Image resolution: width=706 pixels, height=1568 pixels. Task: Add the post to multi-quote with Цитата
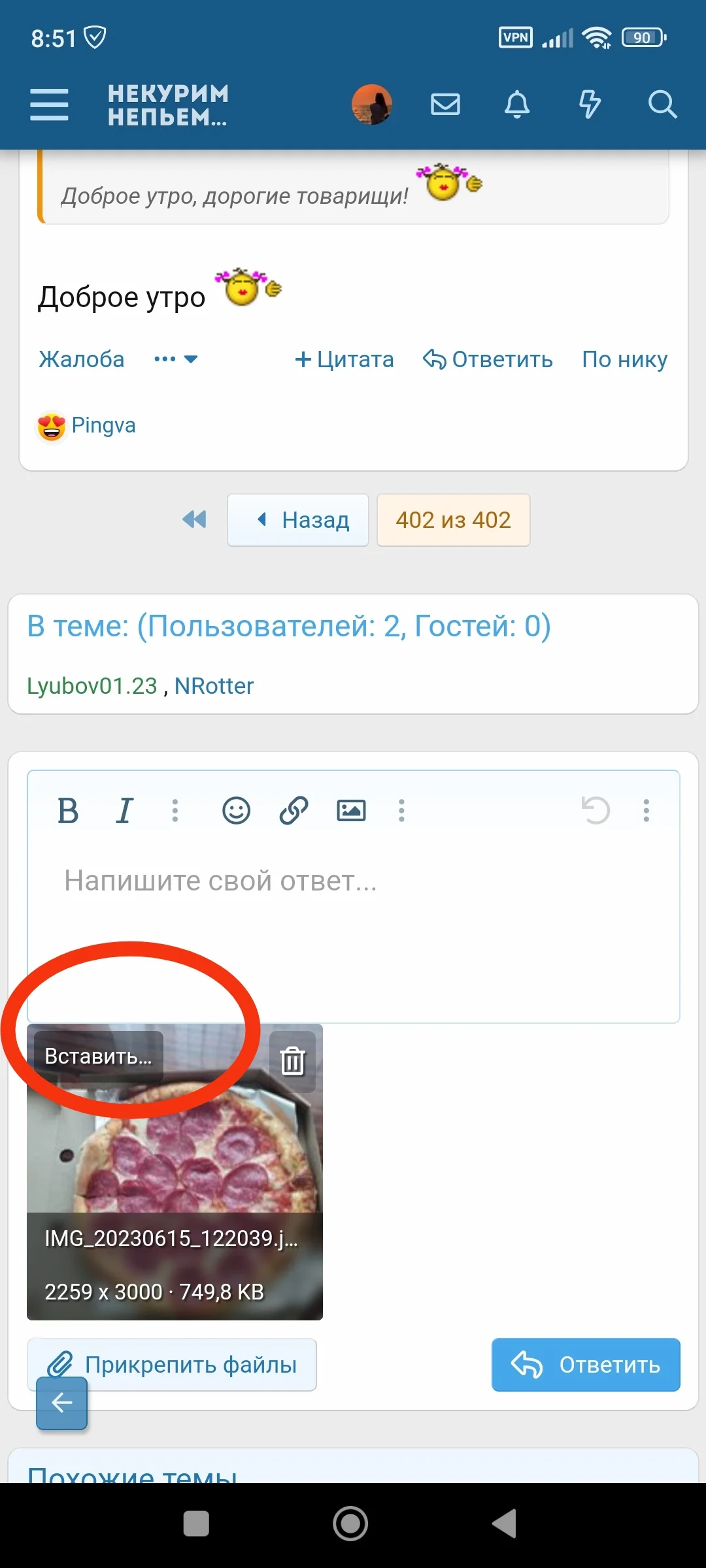click(x=344, y=359)
